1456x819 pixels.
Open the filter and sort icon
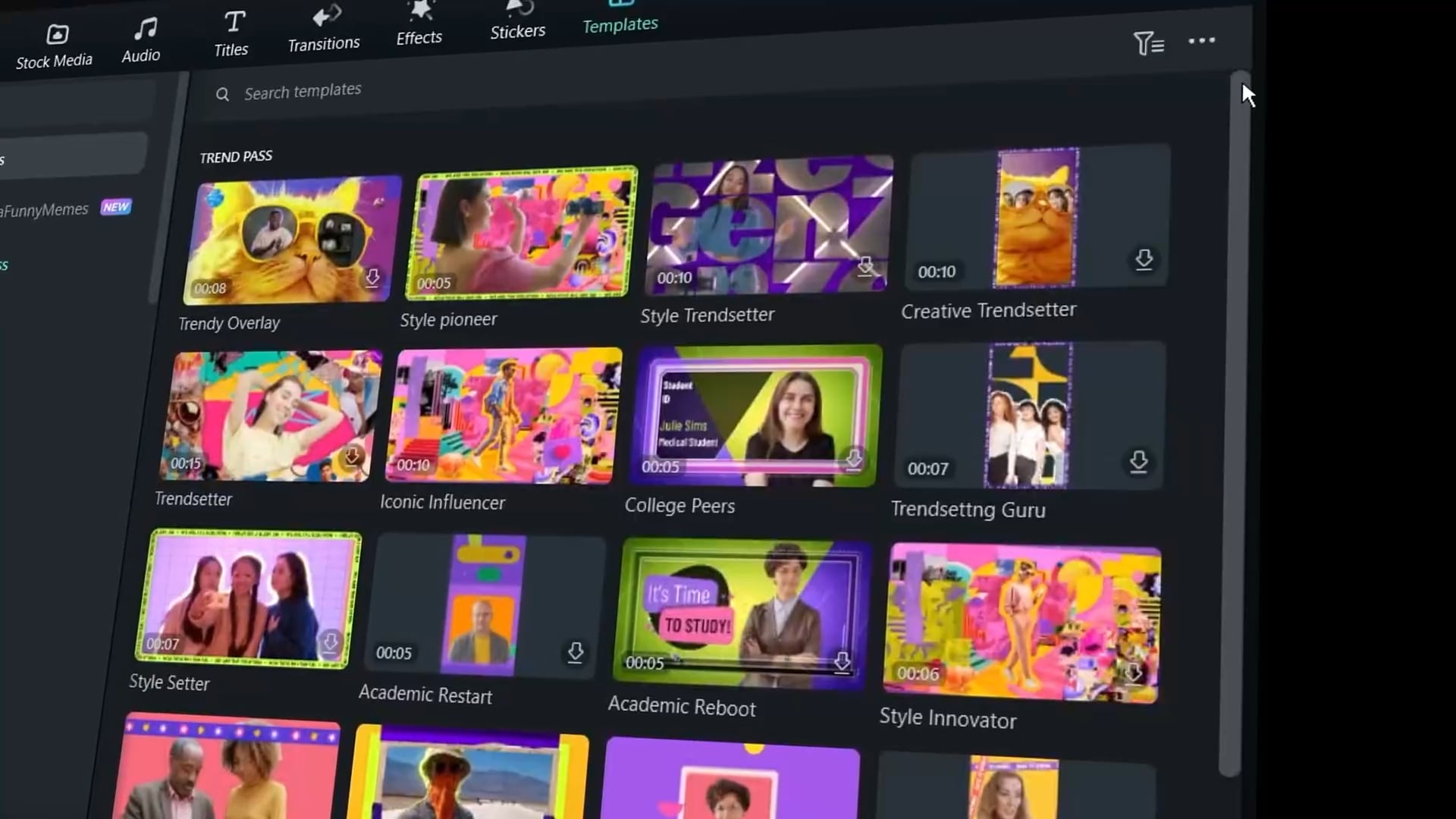(1147, 44)
